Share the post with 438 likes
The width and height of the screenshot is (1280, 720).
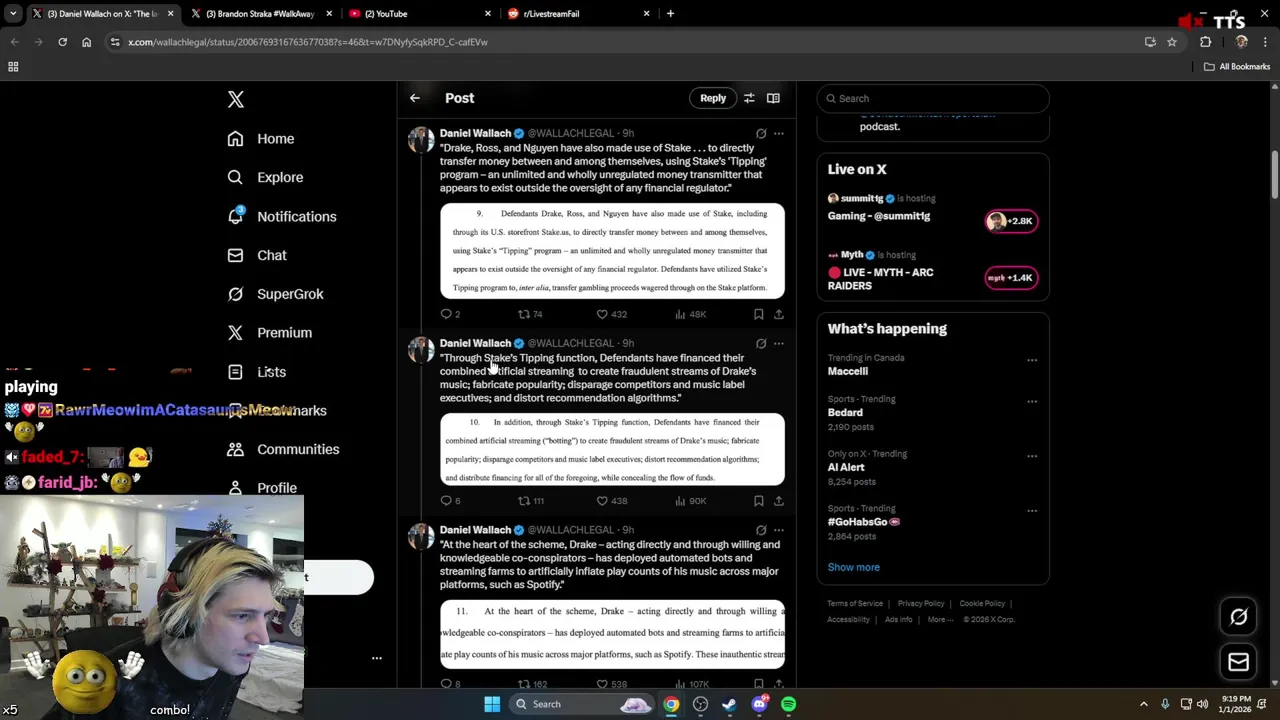(x=779, y=501)
